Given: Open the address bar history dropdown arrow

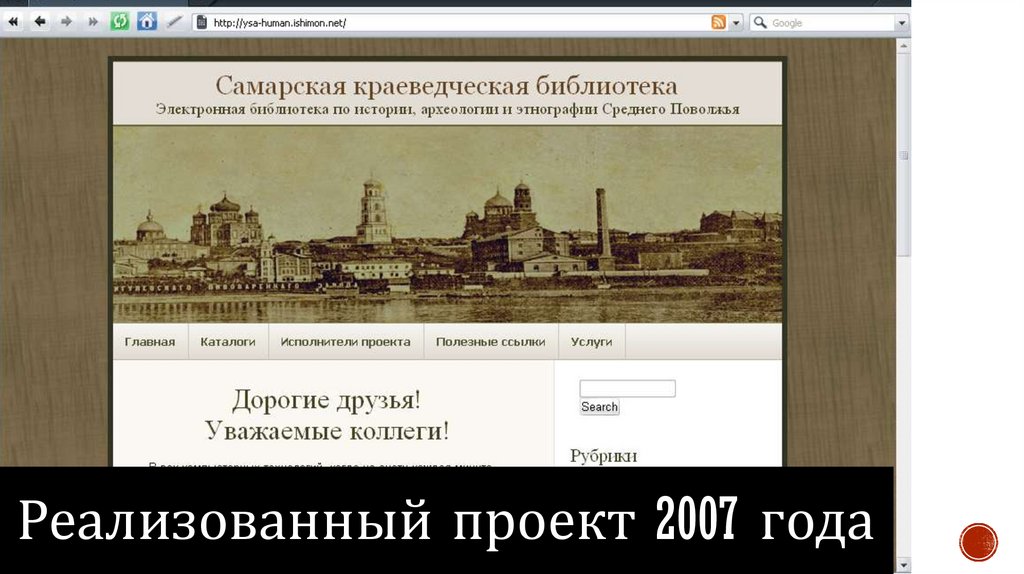Looking at the screenshot, I should (x=736, y=23).
